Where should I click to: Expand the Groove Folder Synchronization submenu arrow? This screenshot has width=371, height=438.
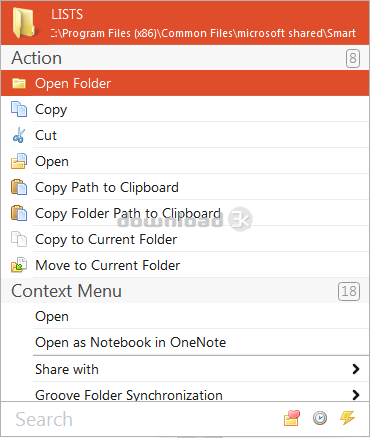point(356,395)
